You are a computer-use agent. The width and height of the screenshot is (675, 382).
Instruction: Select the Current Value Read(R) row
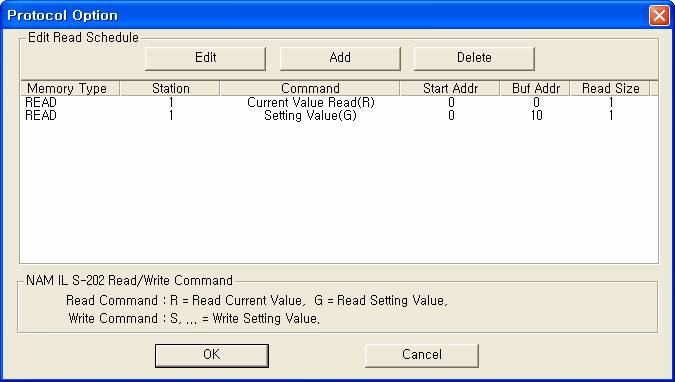point(339,102)
